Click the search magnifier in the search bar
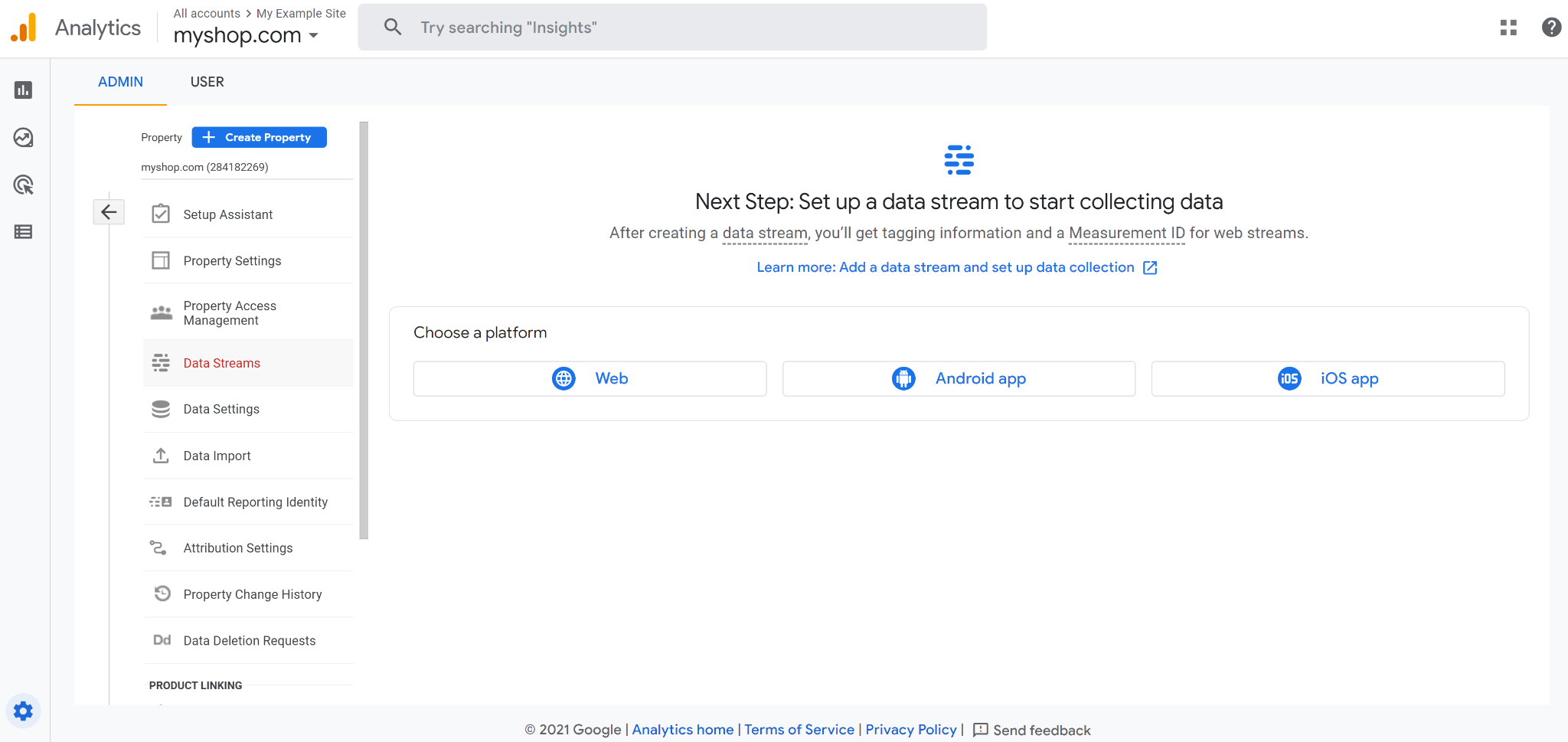Viewport: 1568px width, 742px height. (392, 27)
